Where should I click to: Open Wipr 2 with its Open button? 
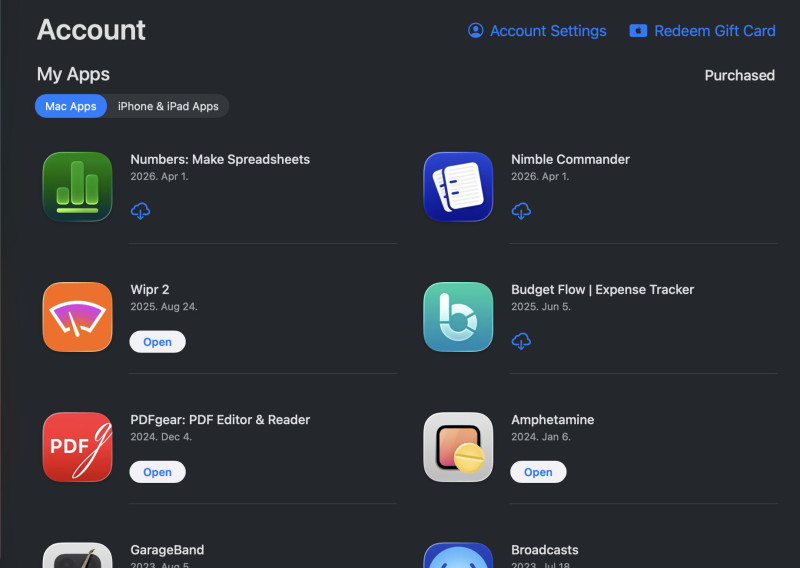click(x=157, y=342)
